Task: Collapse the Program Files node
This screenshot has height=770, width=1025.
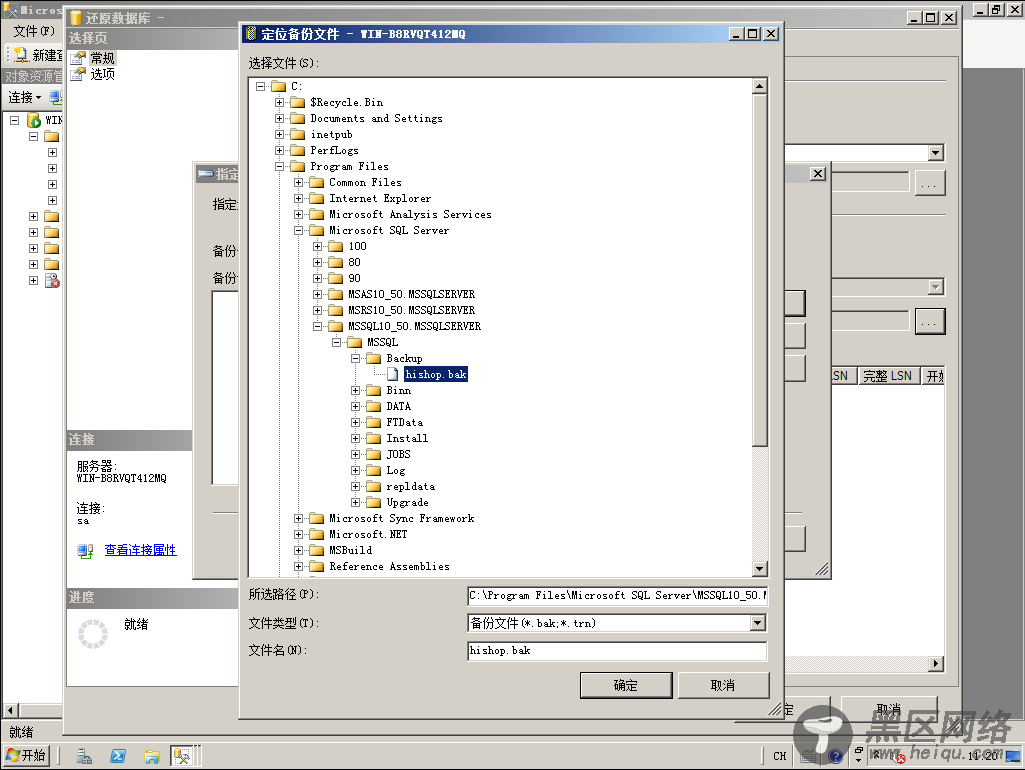Action: pyautogui.click(x=279, y=166)
